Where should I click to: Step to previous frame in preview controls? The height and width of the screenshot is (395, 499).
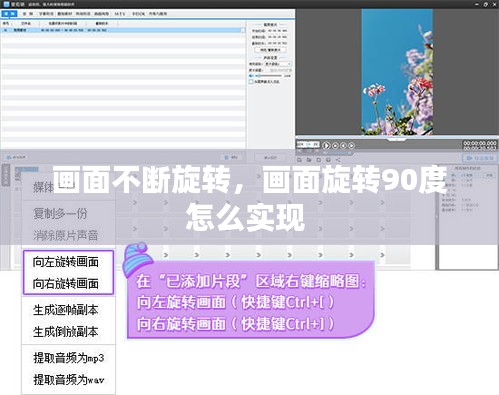coord(344,146)
